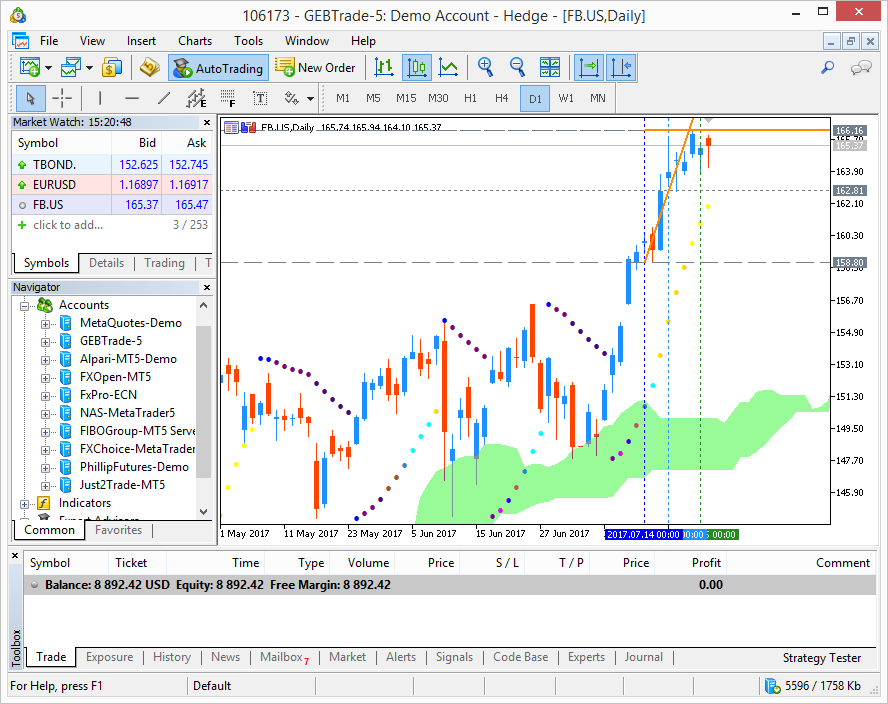
Task: Toggle chart shift from right border
Action: coord(621,68)
